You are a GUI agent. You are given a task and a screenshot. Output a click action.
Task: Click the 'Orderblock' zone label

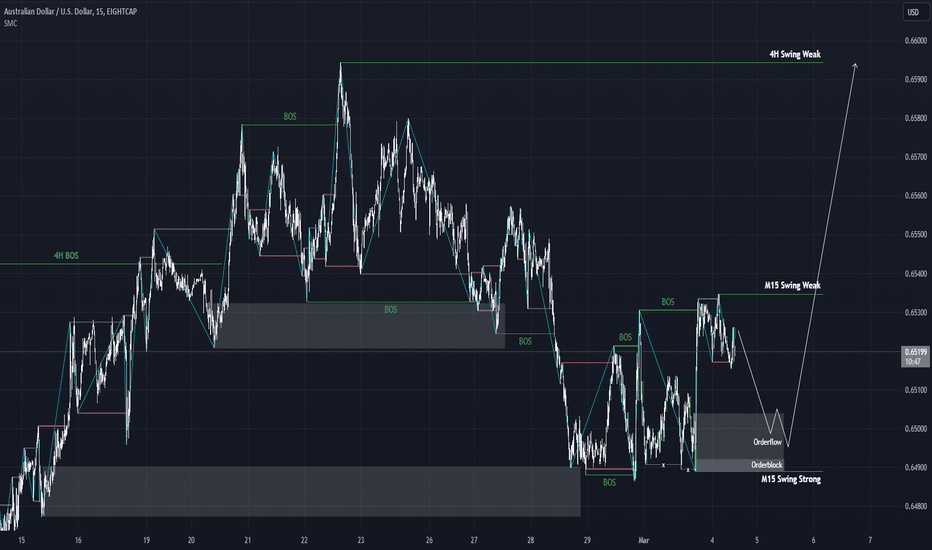coord(767,465)
